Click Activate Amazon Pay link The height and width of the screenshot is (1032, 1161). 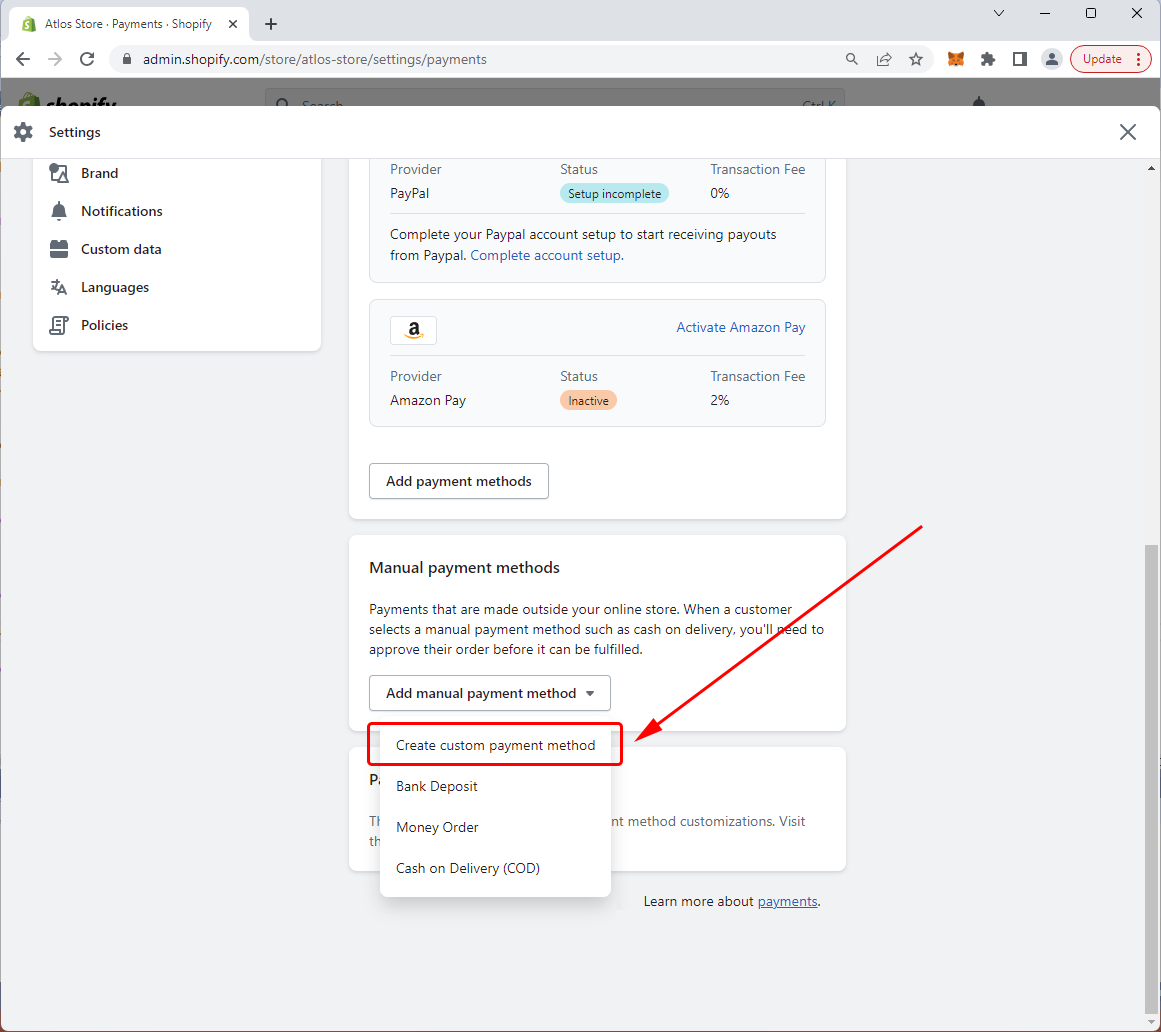coord(740,327)
